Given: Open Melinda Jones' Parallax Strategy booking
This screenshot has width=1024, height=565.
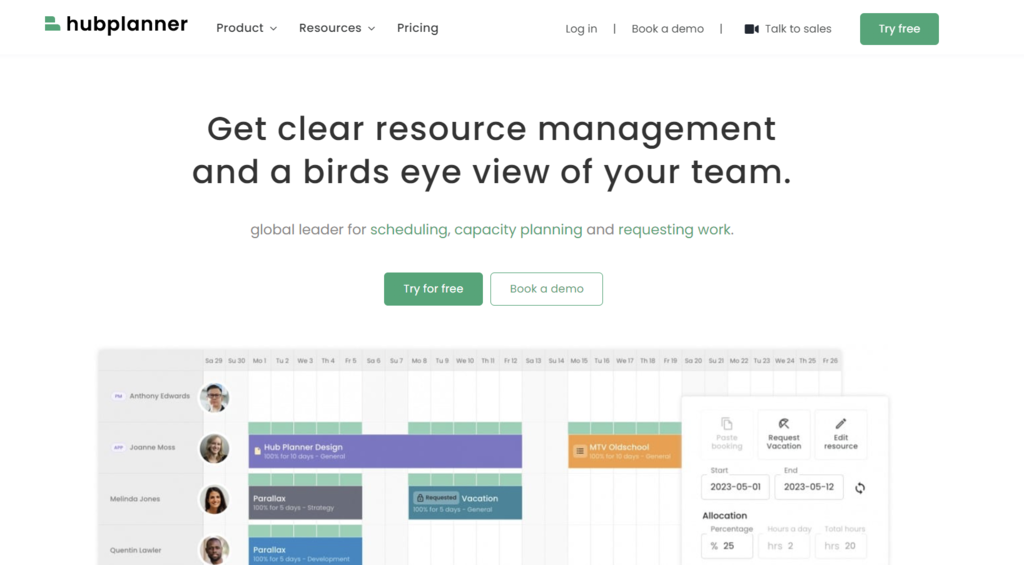Looking at the screenshot, I should [x=305, y=503].
